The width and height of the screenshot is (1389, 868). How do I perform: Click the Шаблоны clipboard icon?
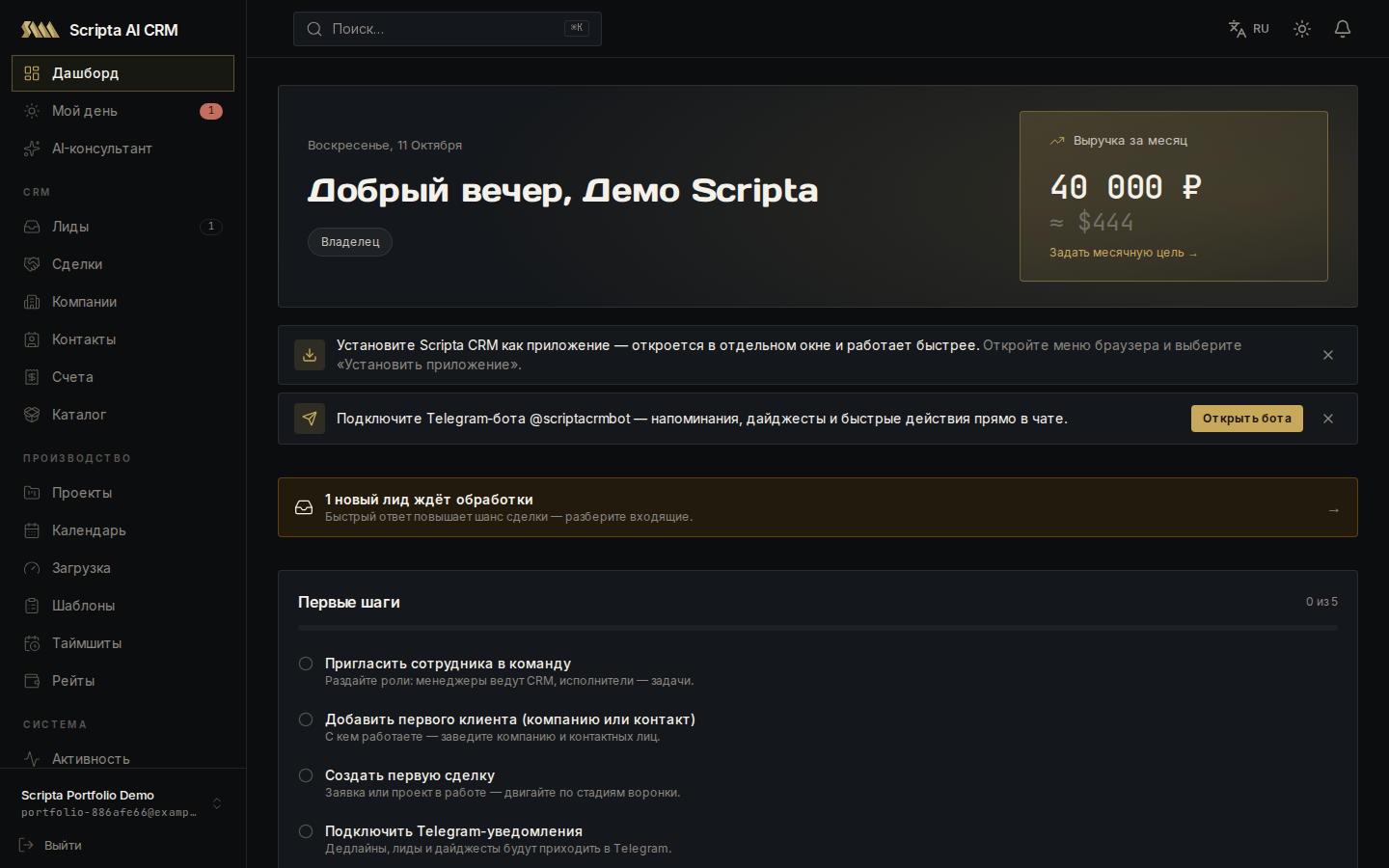[32, 606]
